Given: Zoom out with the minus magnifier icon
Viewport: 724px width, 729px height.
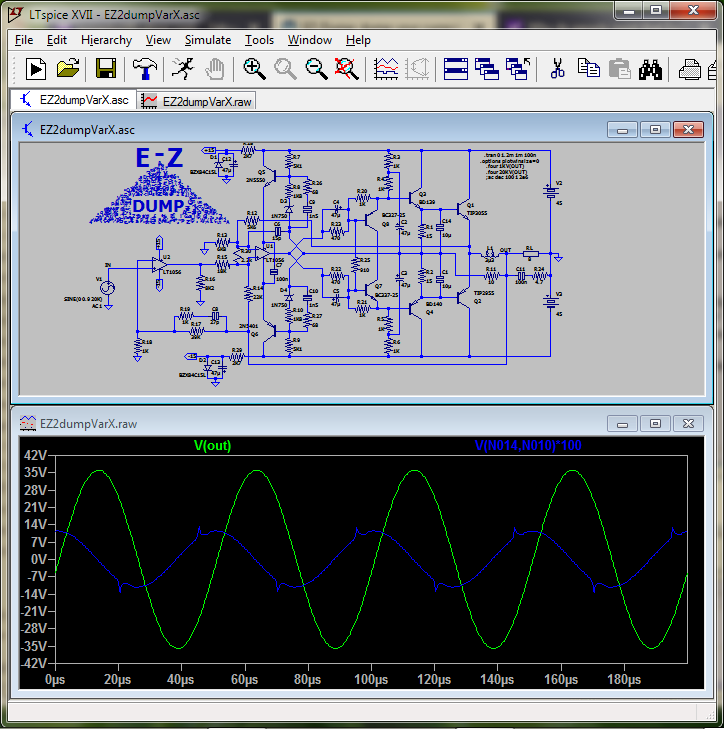Looking at the screenshot, I should coord(316,69).
